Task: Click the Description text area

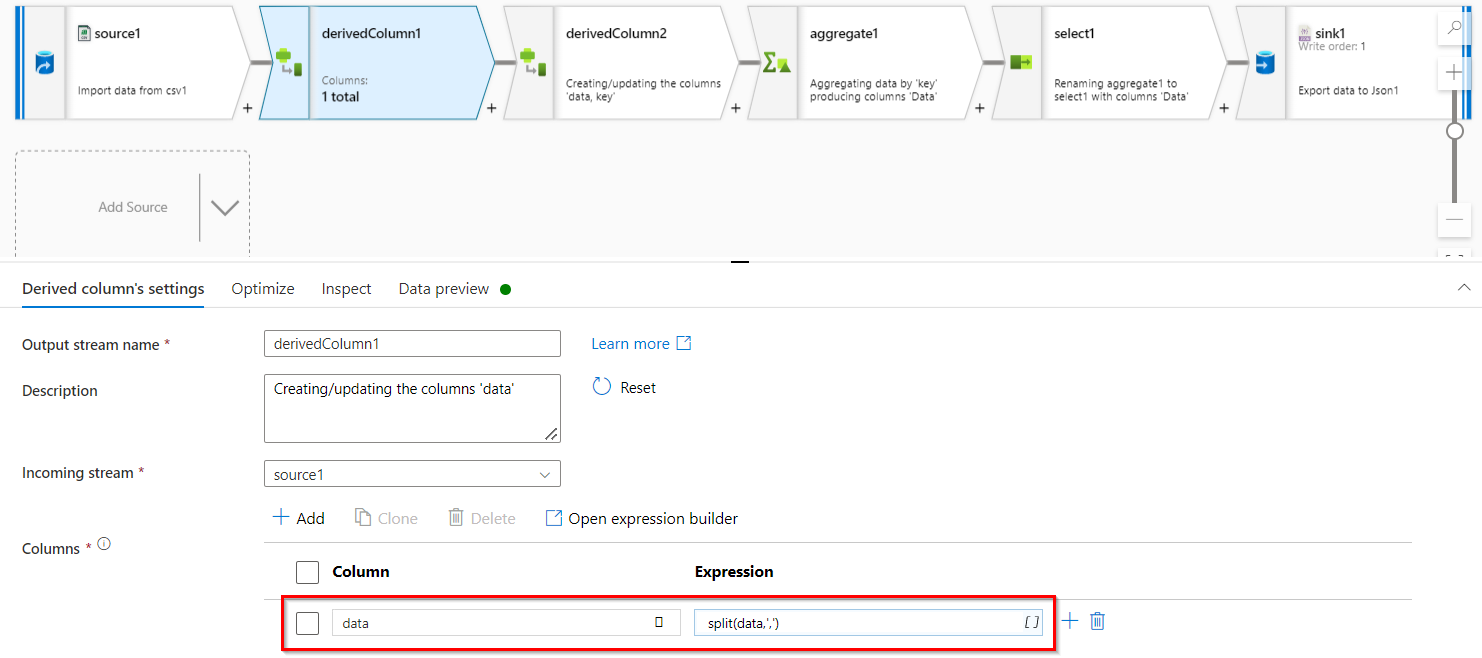Action: [412, 409]
